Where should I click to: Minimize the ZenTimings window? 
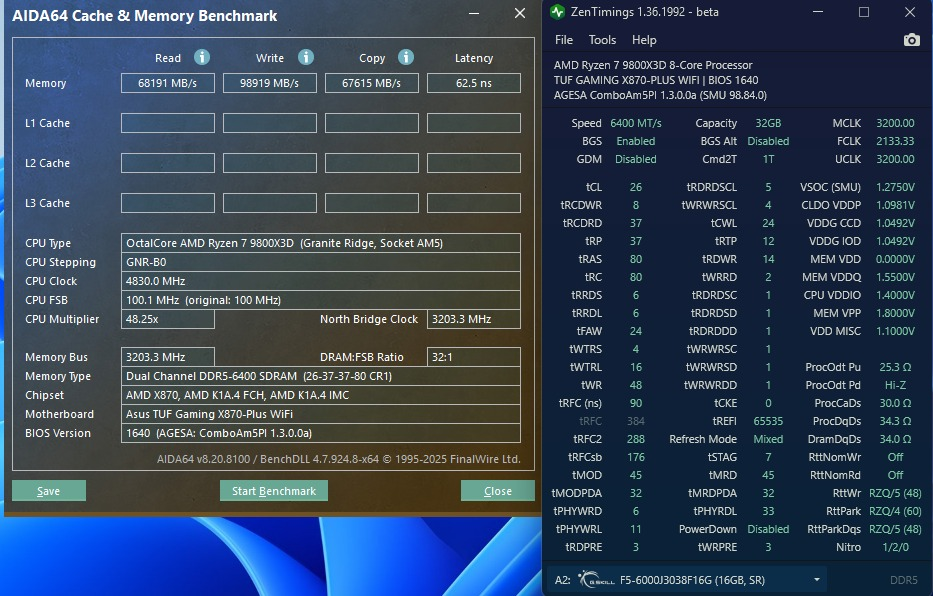pyautogui.click(x=818, y=12)
